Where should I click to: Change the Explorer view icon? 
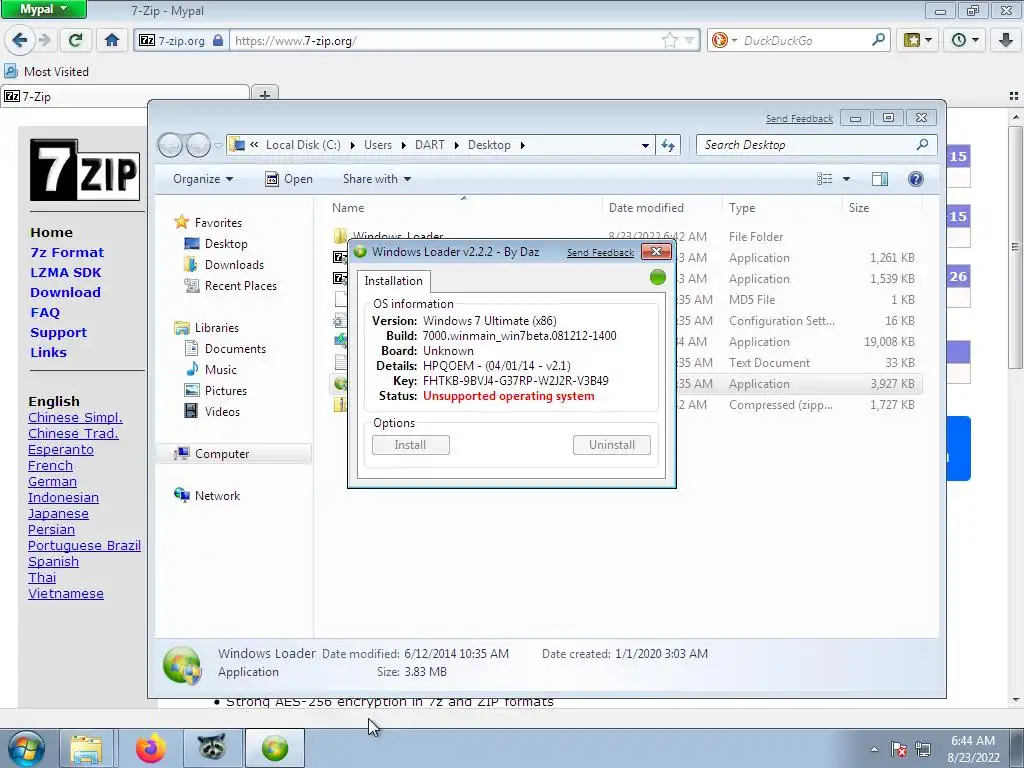coord(825,179)
